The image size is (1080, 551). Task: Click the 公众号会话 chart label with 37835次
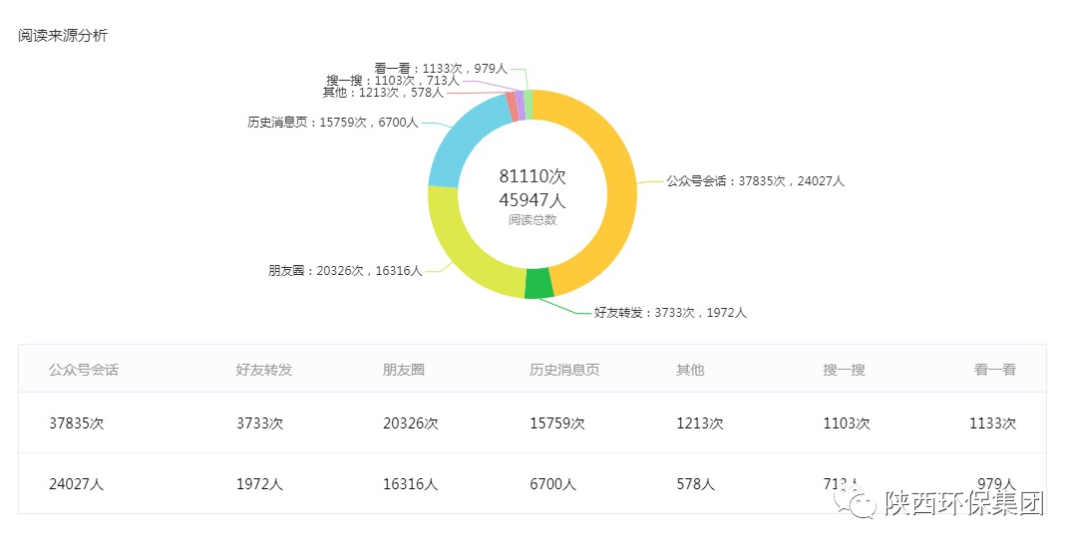[755, 181]
